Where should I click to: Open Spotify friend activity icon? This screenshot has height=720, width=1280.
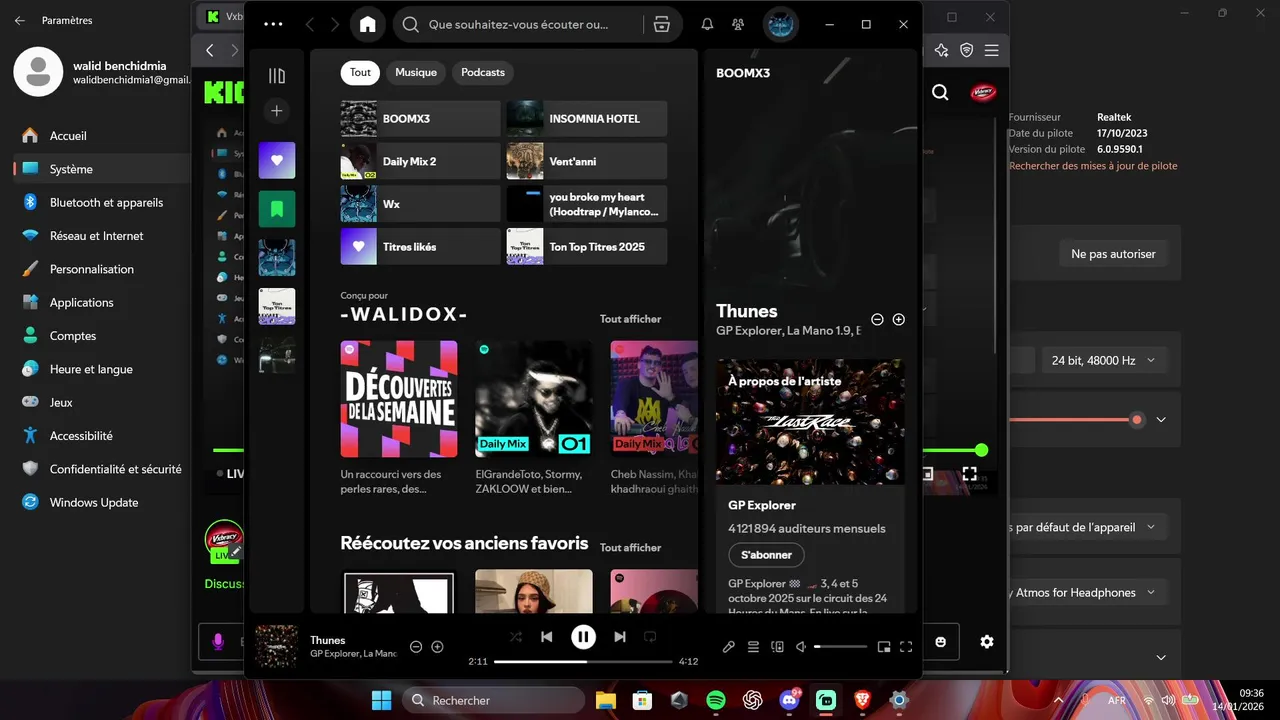[738, 24]
